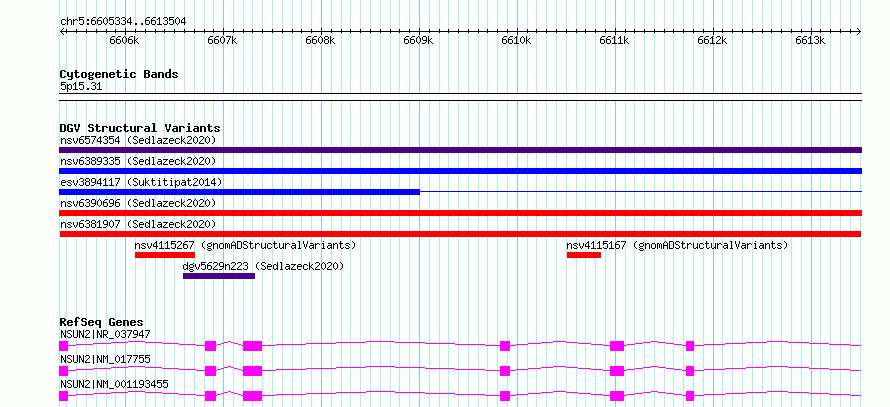
Task: Click the 6608k ruler tick label
Action: (x=321, y=41)
